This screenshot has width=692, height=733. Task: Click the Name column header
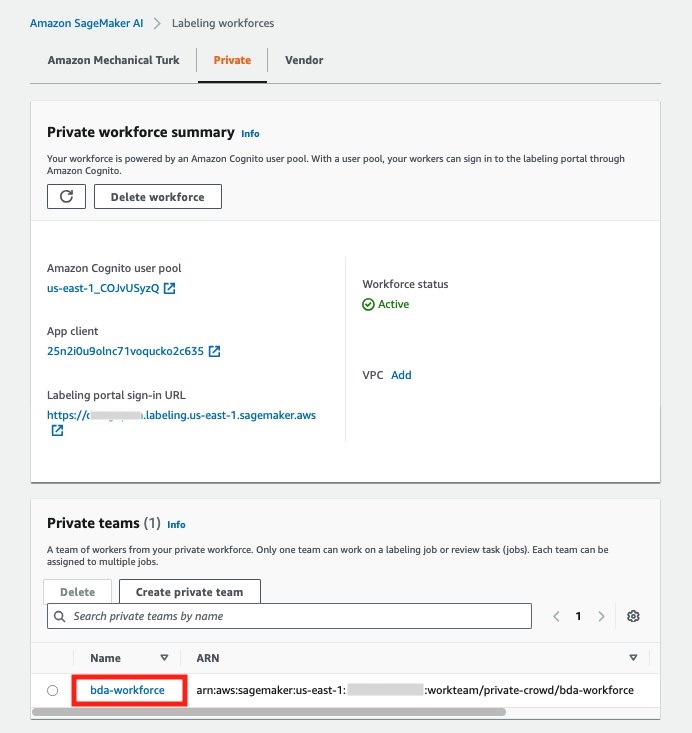pos(106,658)
